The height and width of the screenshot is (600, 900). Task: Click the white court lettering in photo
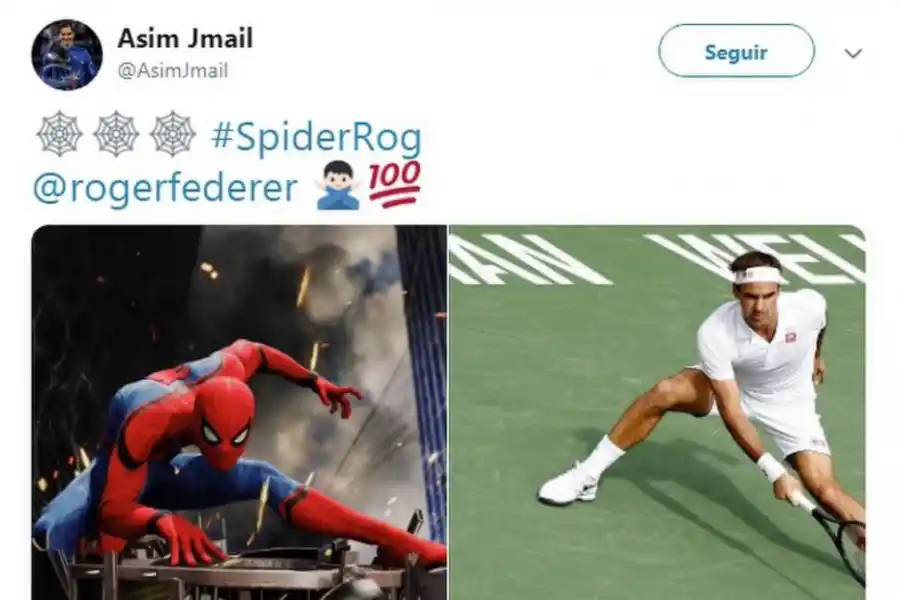coord(657,258)
